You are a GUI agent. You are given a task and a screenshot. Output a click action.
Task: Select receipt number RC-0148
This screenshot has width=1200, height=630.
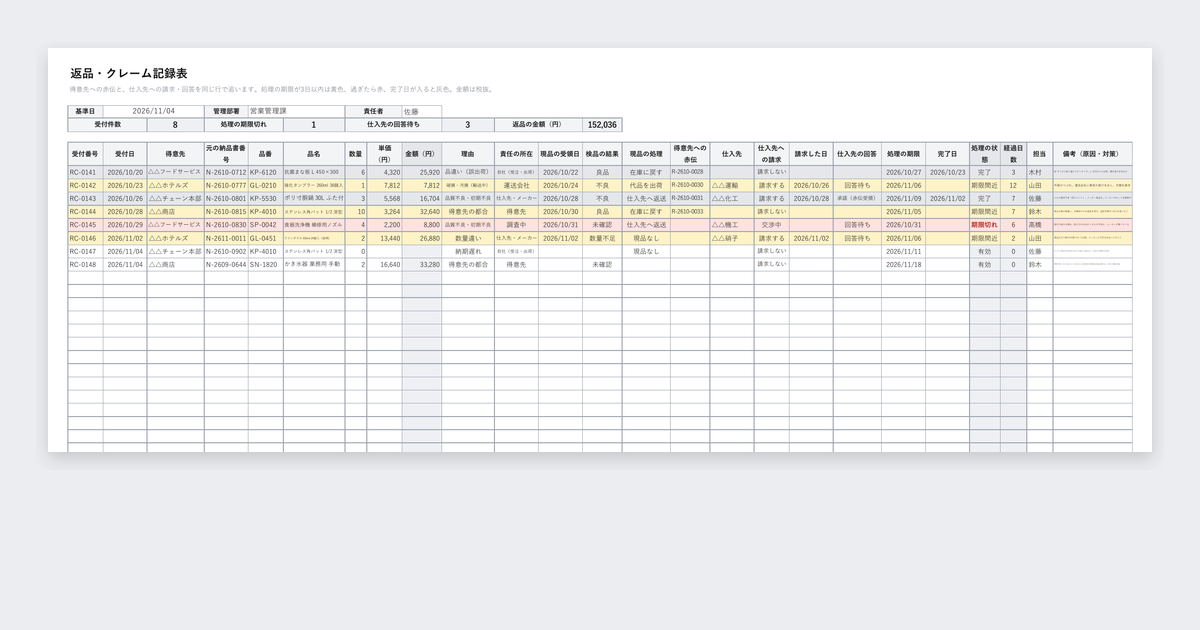coord(83,265)
